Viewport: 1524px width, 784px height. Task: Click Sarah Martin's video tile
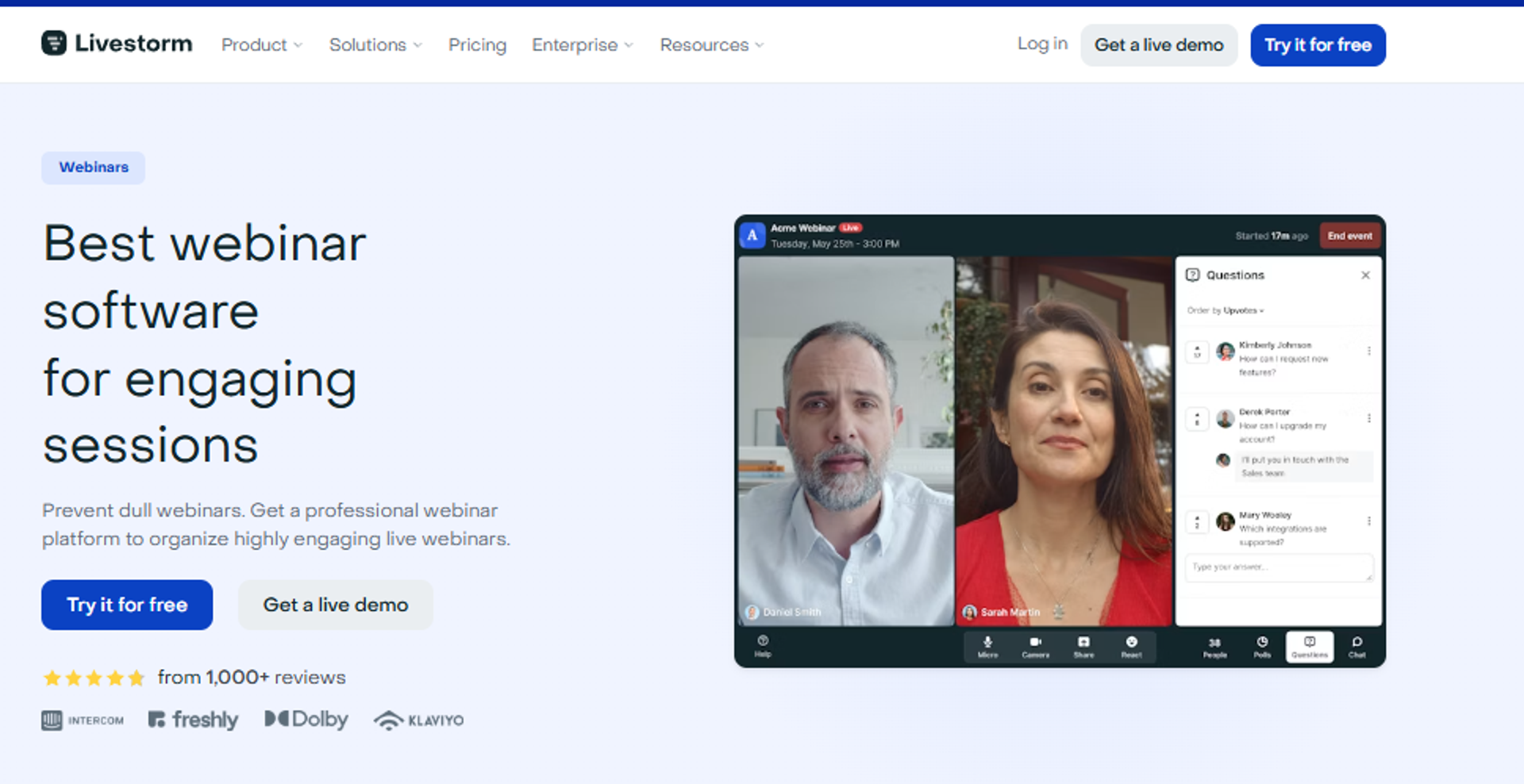click(x=1064, y=440)
